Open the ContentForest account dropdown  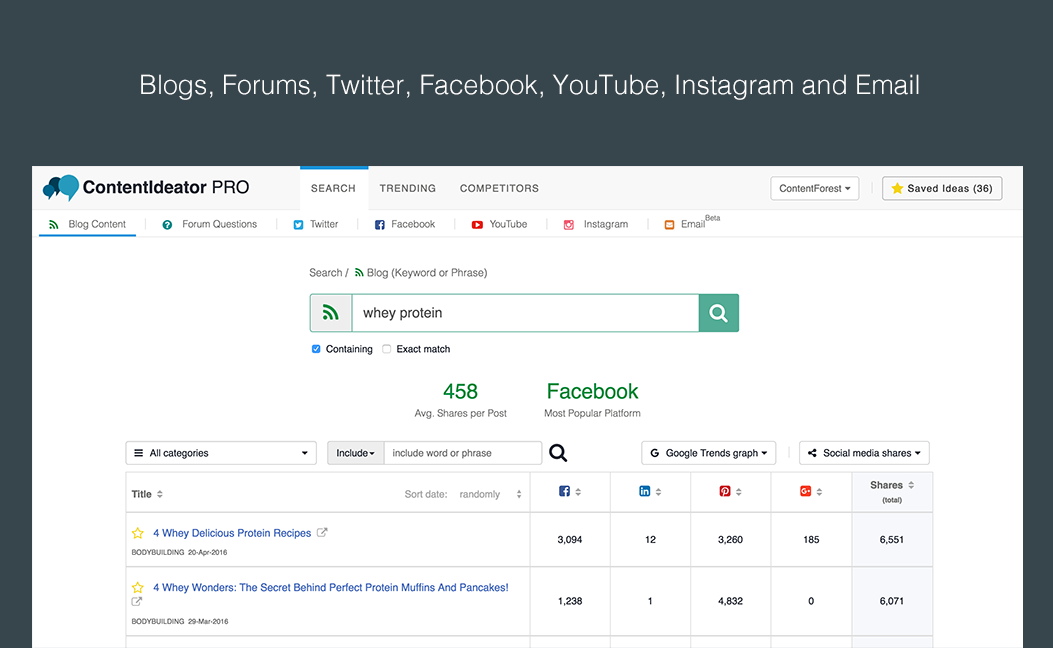pos(815,189)
